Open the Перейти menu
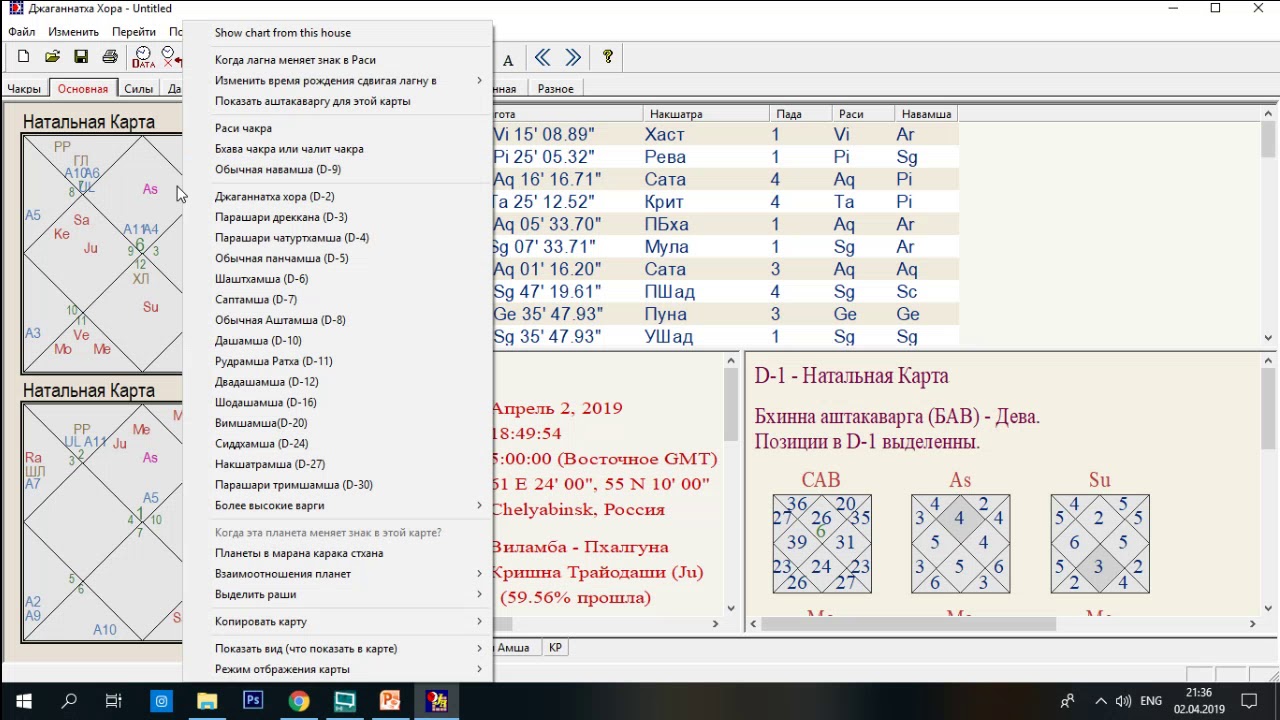Screen dimensions: 1280x720 point(134,32)
